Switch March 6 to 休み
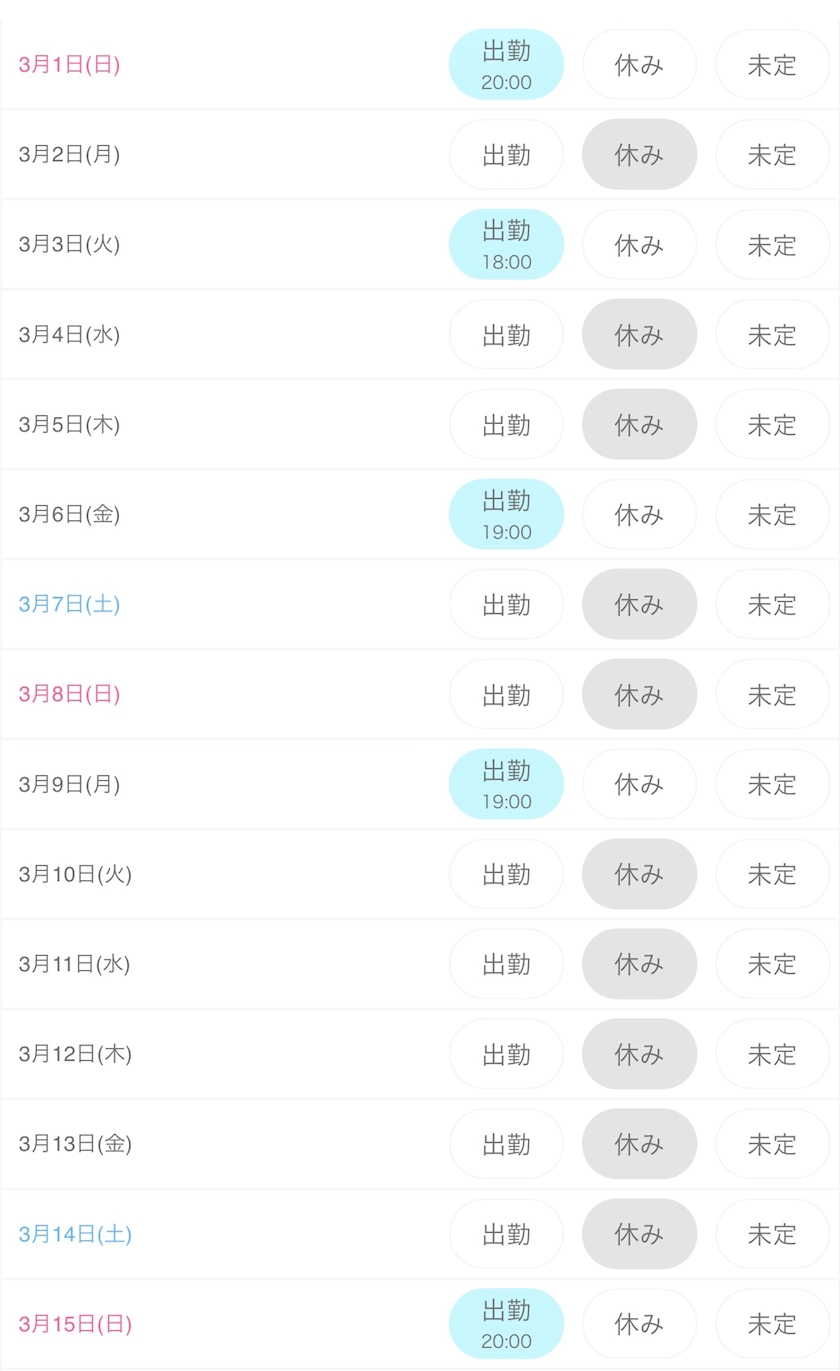 tap(639, 515)
